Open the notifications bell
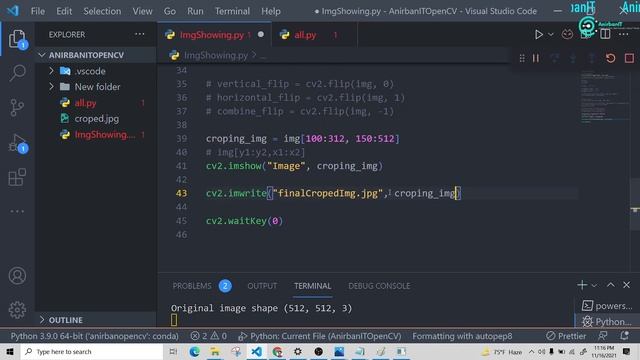640x360 pixels. pyautogui.click(x=624, y=336)
